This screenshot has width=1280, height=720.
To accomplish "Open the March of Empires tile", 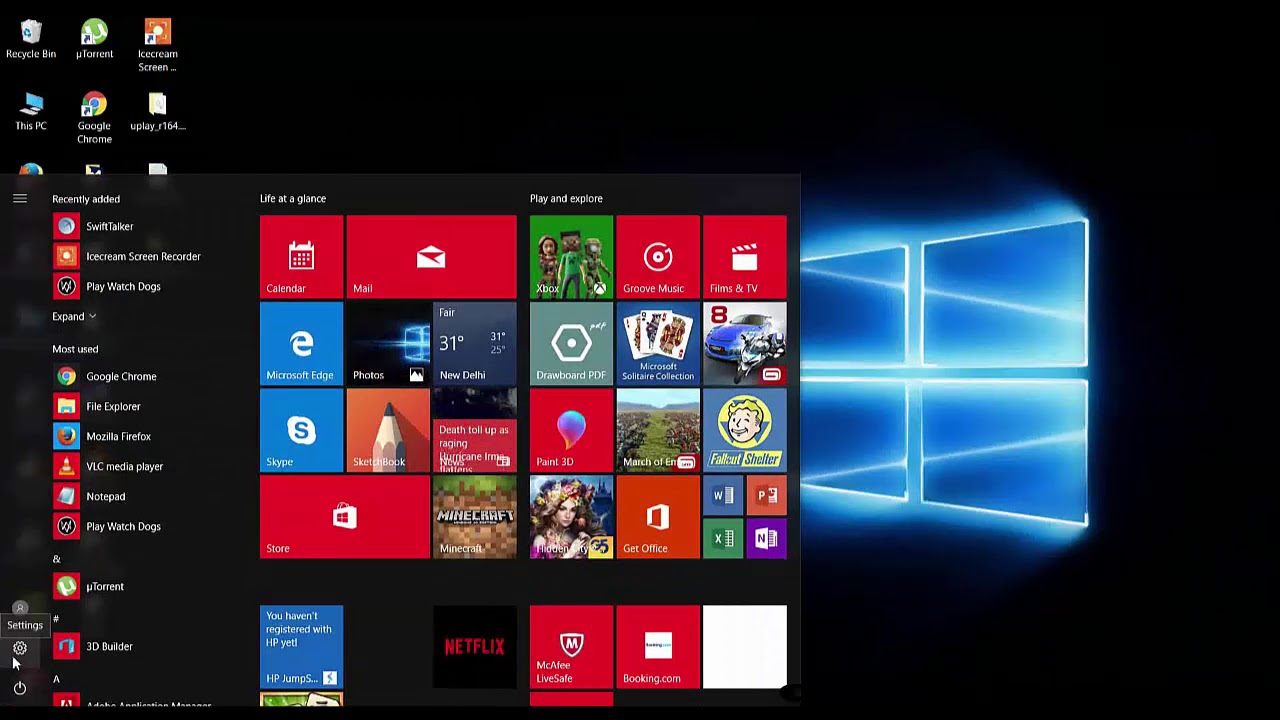I will 658,430.
